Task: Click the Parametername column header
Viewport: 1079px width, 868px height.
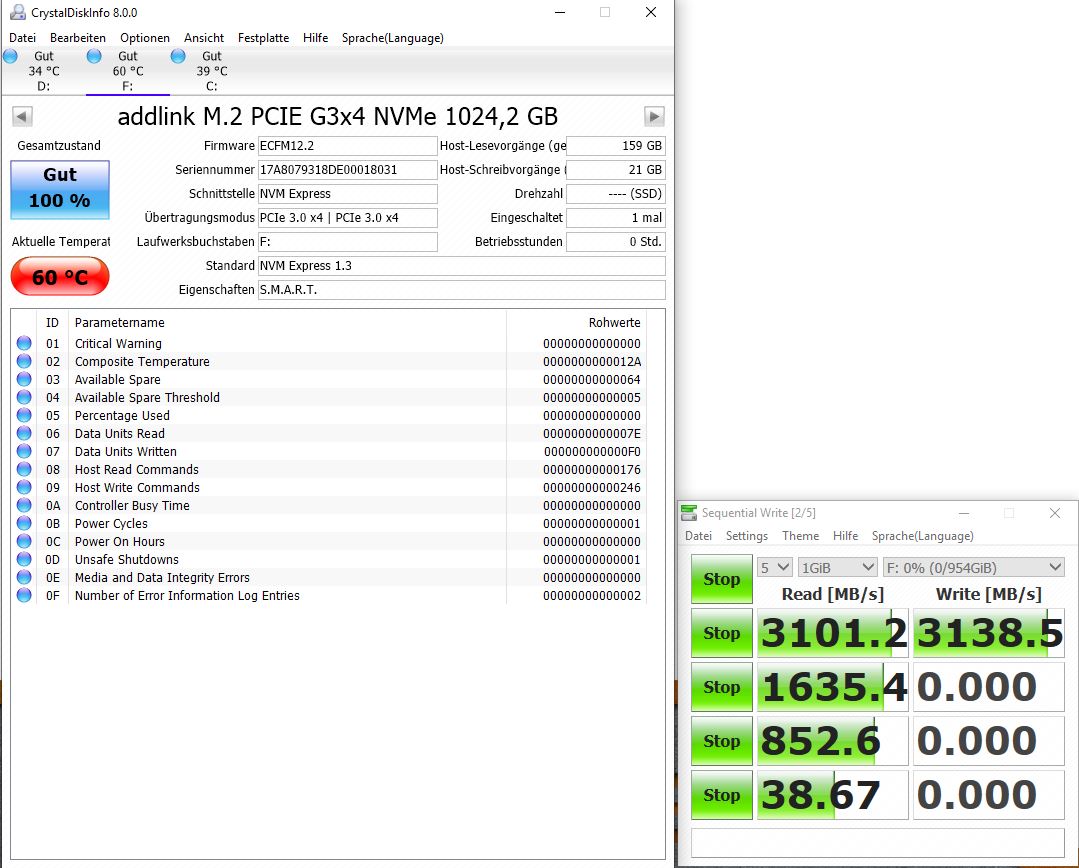Action: (287, 322)
